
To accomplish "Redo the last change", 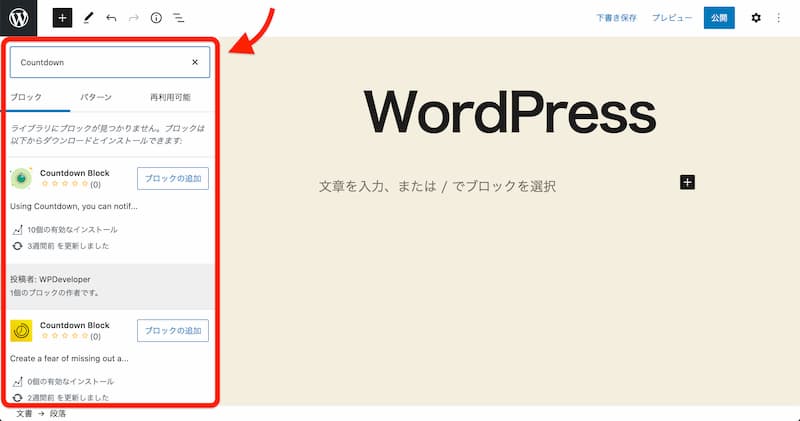I will [x=134, y=18].
